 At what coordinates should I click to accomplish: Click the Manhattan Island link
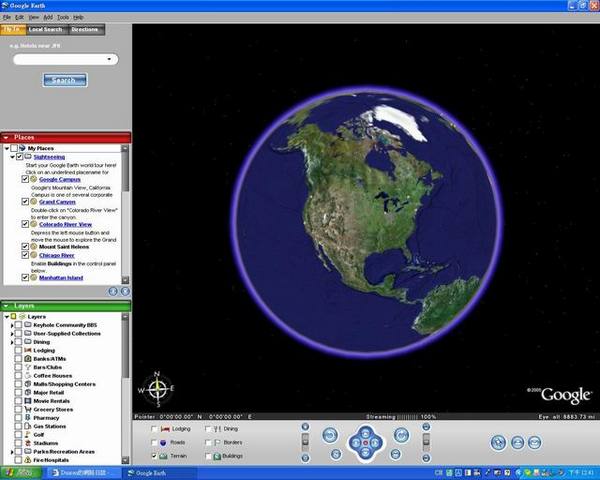point(61,278)
